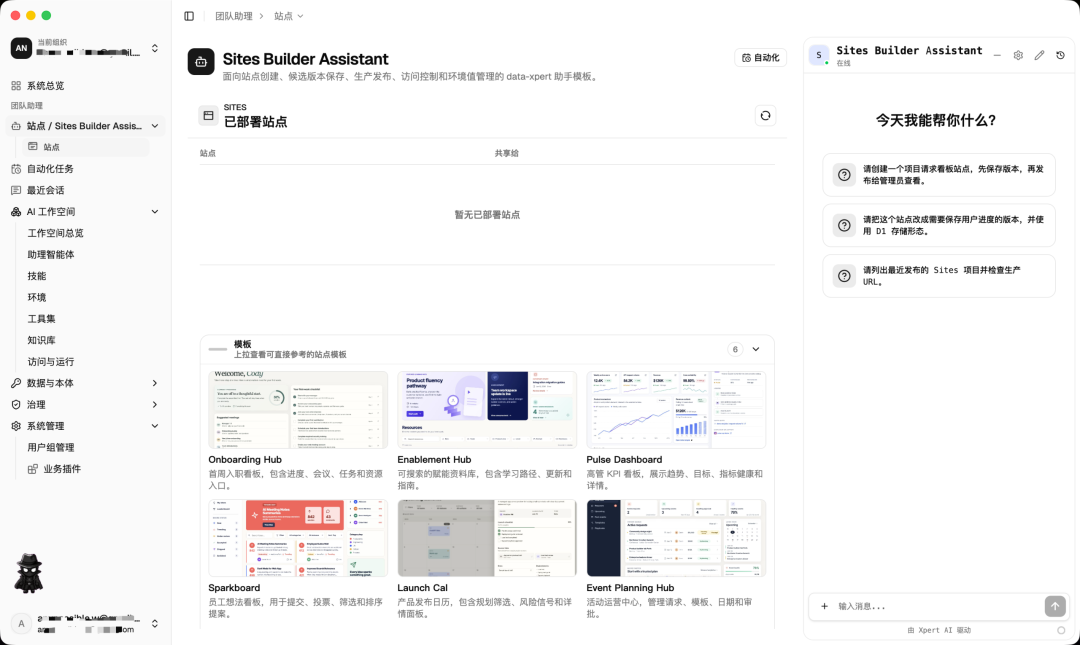
Task: Open the Enablement Hub template thumbnail
Action: (486, 410)
